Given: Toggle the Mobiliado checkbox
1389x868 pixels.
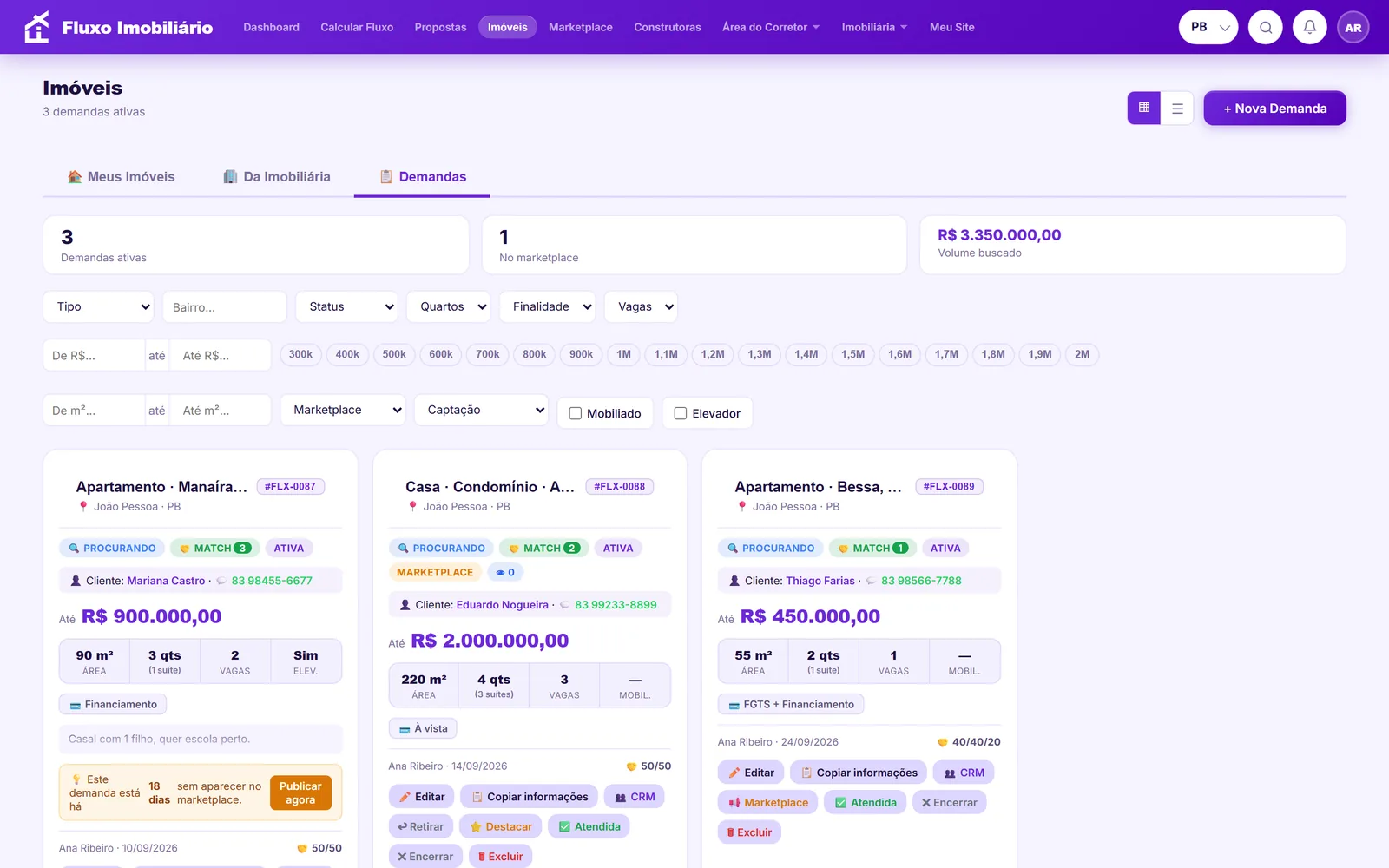Looking at the screenshot, I should [x=575, y=413].
